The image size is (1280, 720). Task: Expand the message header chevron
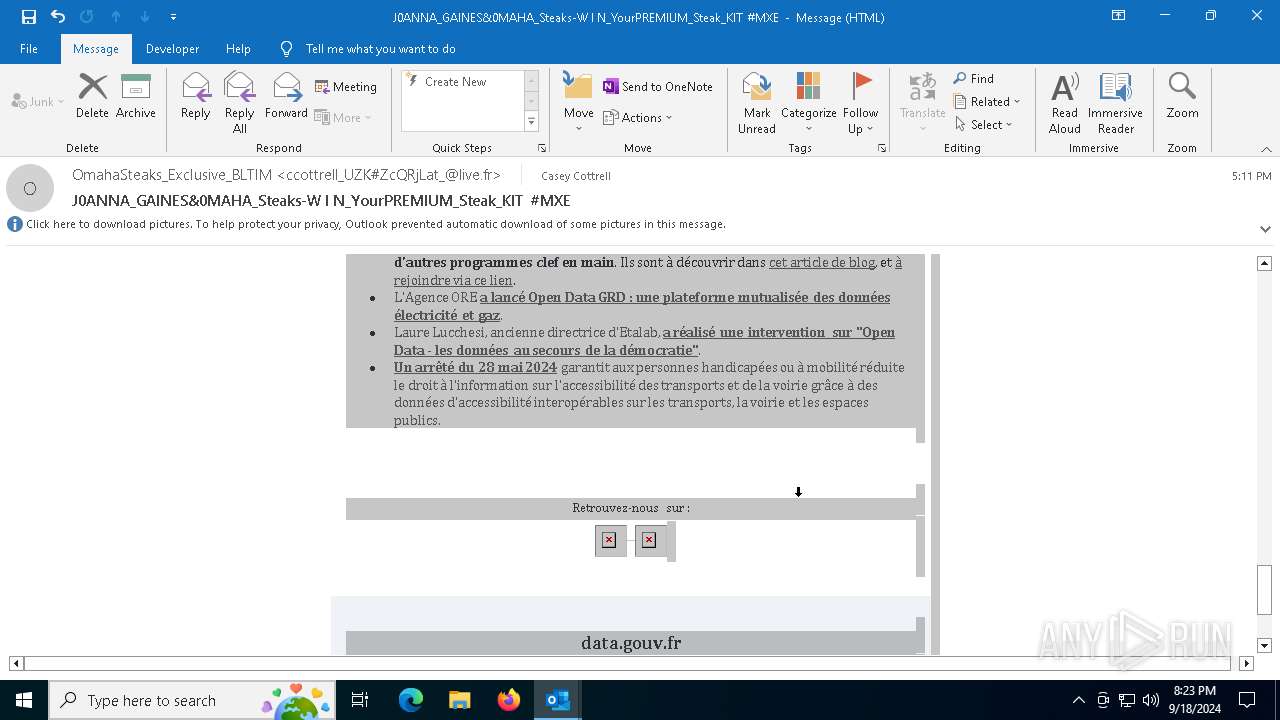tap(1265, 229)
